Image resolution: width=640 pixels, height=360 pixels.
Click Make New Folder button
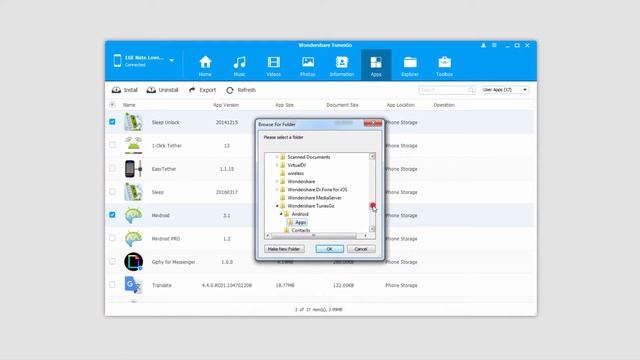point(284,249)
